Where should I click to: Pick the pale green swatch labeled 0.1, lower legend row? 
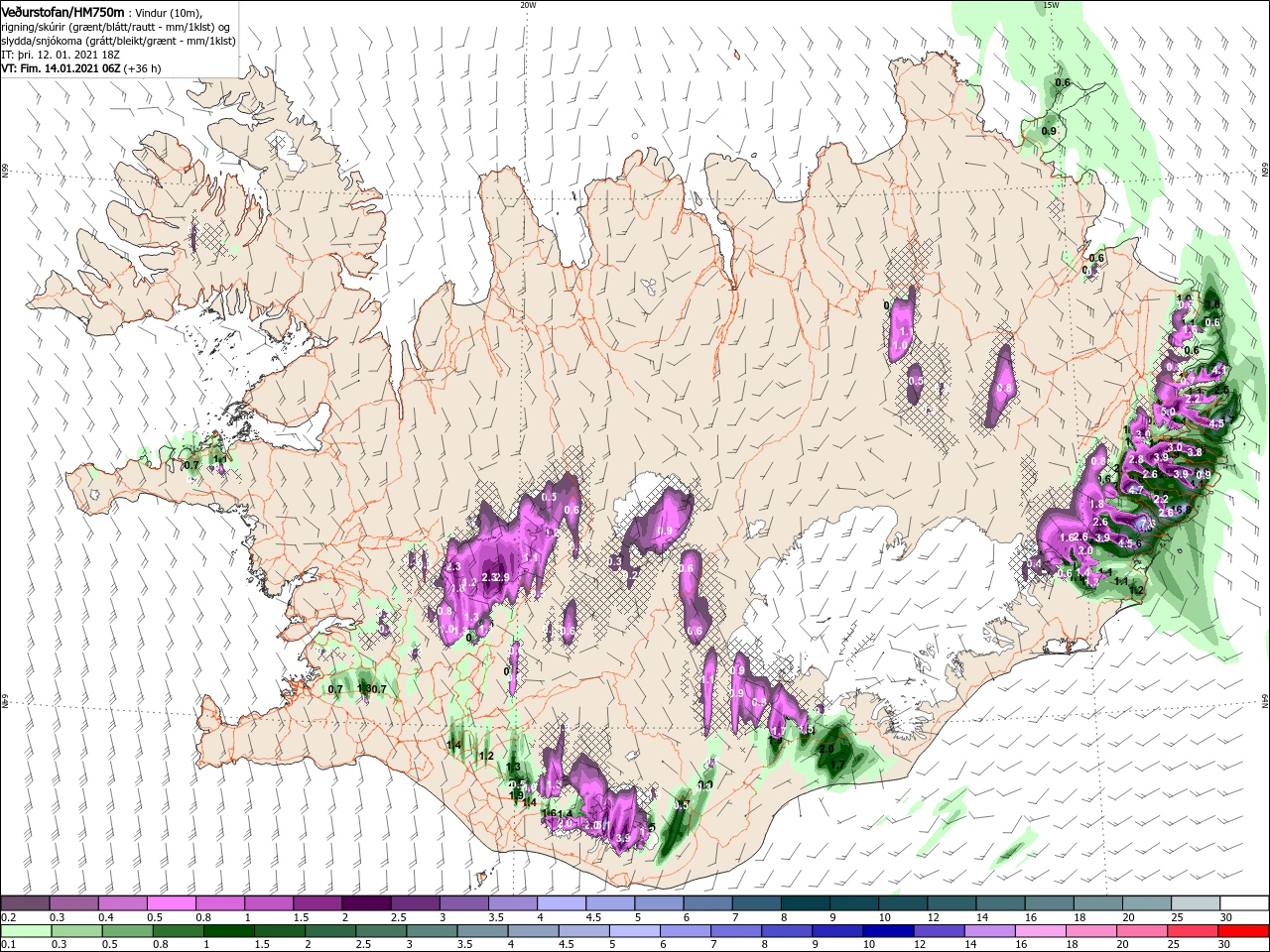point(25,931)
